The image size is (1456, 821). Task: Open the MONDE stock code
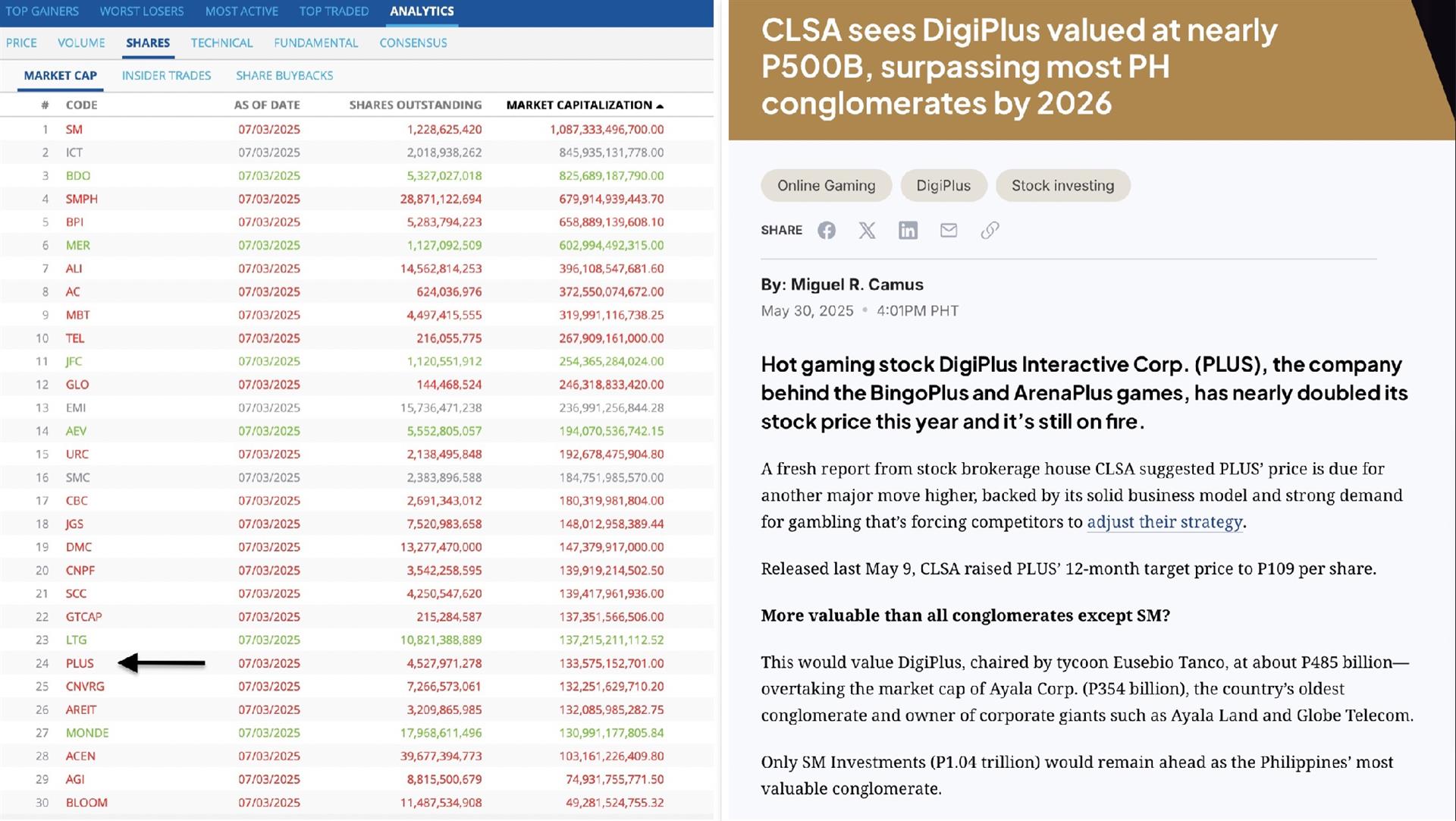pos(87,733)
